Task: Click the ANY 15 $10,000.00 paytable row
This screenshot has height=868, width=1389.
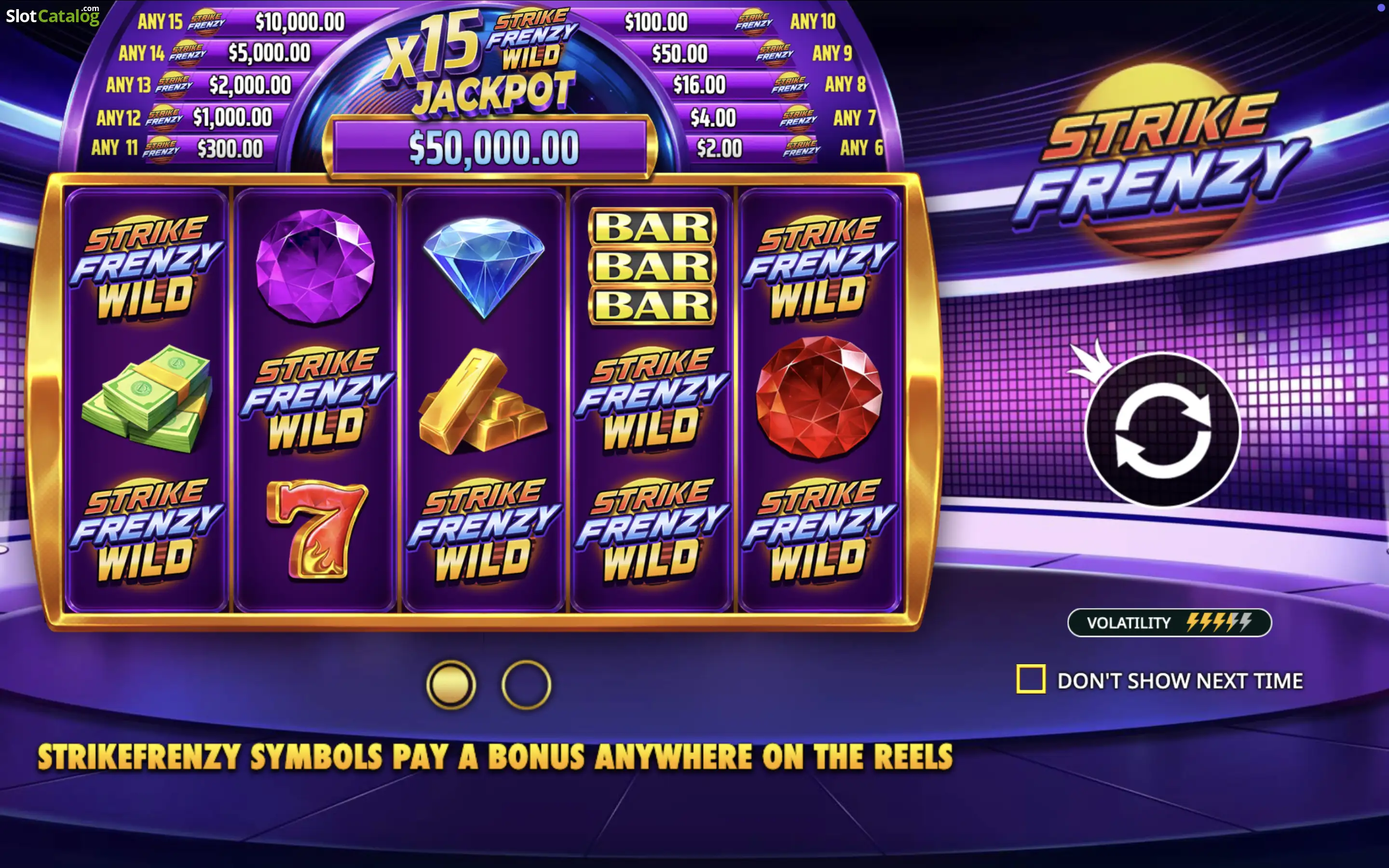Action: [x=241, y=22]
